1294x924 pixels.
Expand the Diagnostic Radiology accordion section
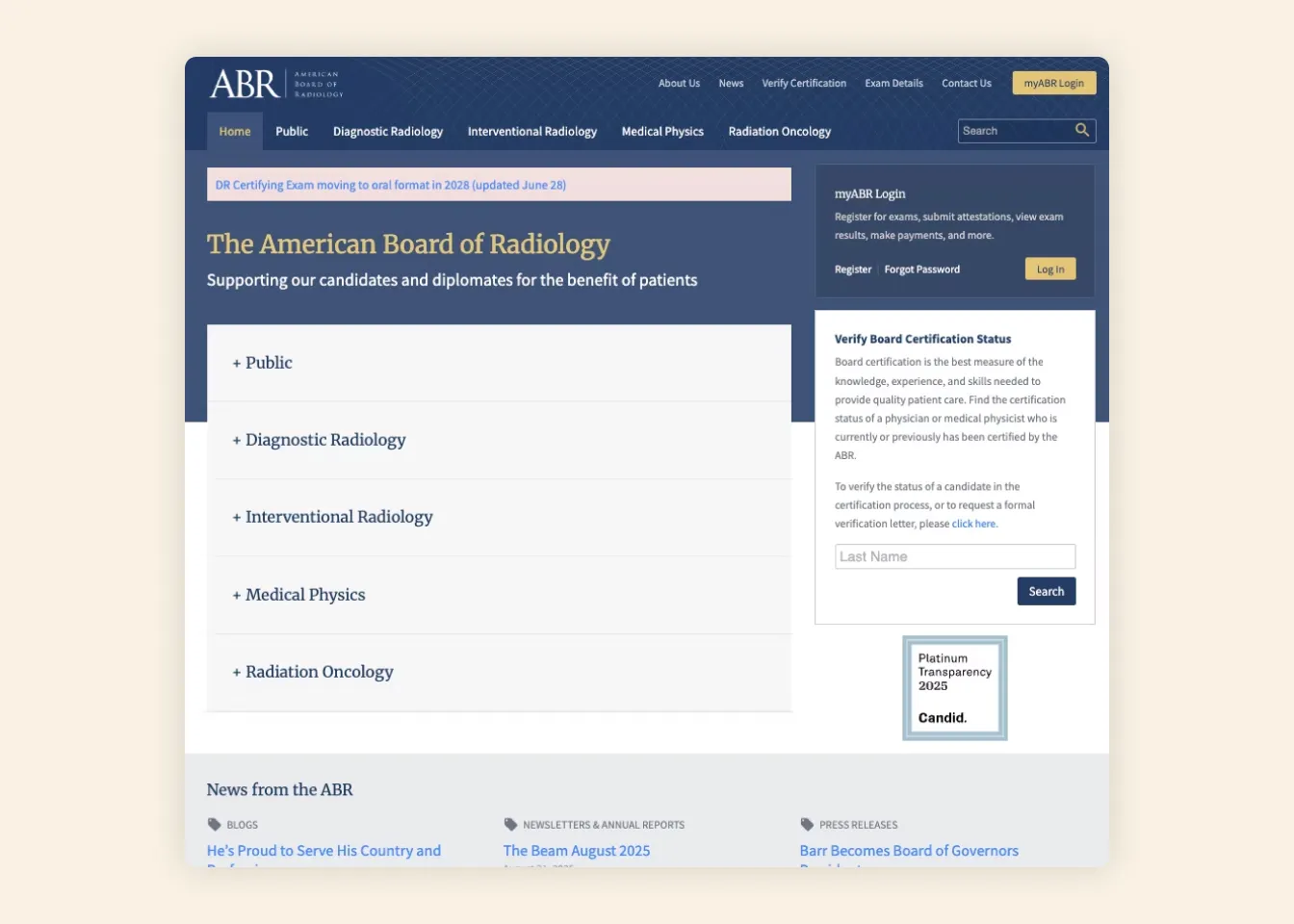499,440
